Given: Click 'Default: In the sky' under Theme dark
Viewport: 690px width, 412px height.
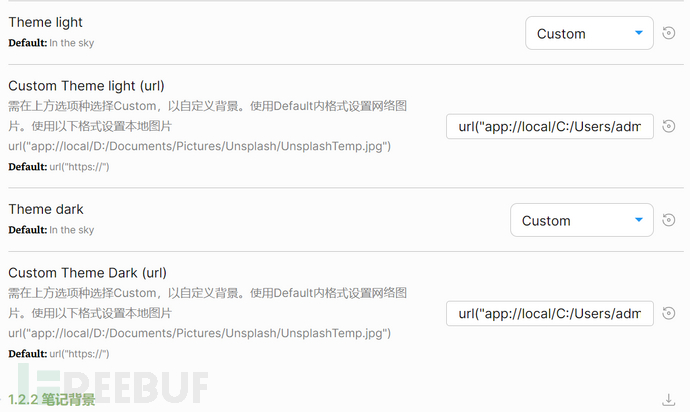Looking at the screenshot, I should tap(51, 230).
